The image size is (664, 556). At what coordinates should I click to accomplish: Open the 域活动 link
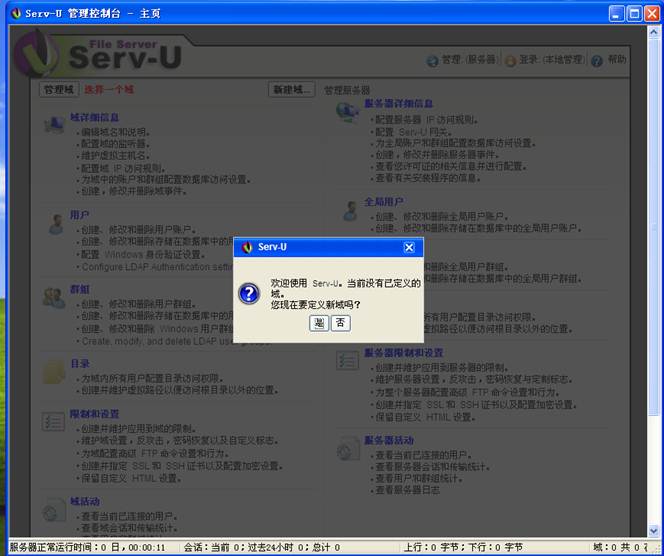click(x=85, y=501)
